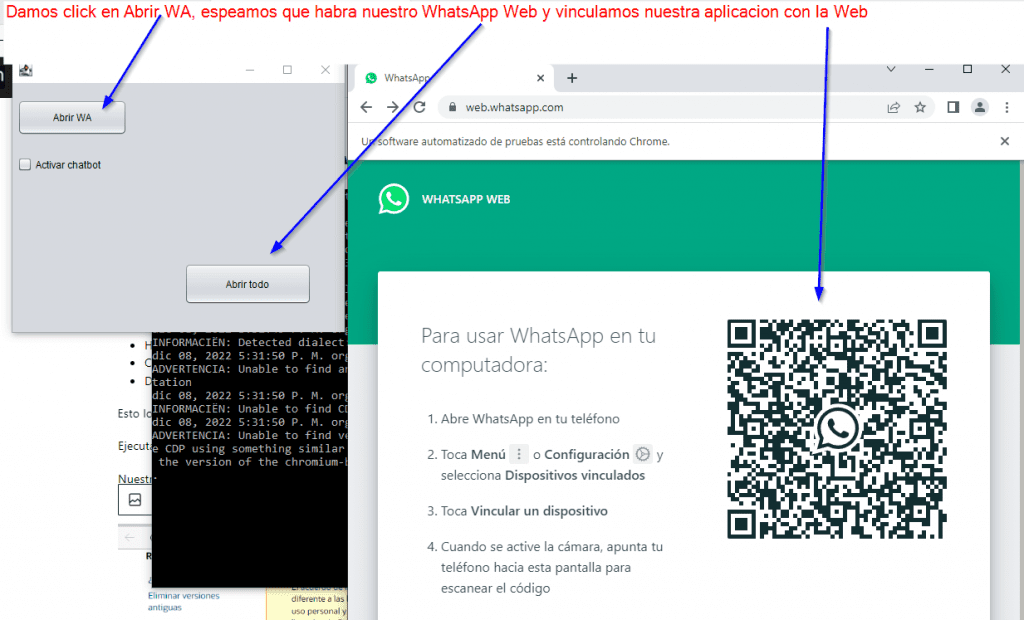Bookmark this page with star icon
The width and height of the screenshot is (1024, 620).
920,107
